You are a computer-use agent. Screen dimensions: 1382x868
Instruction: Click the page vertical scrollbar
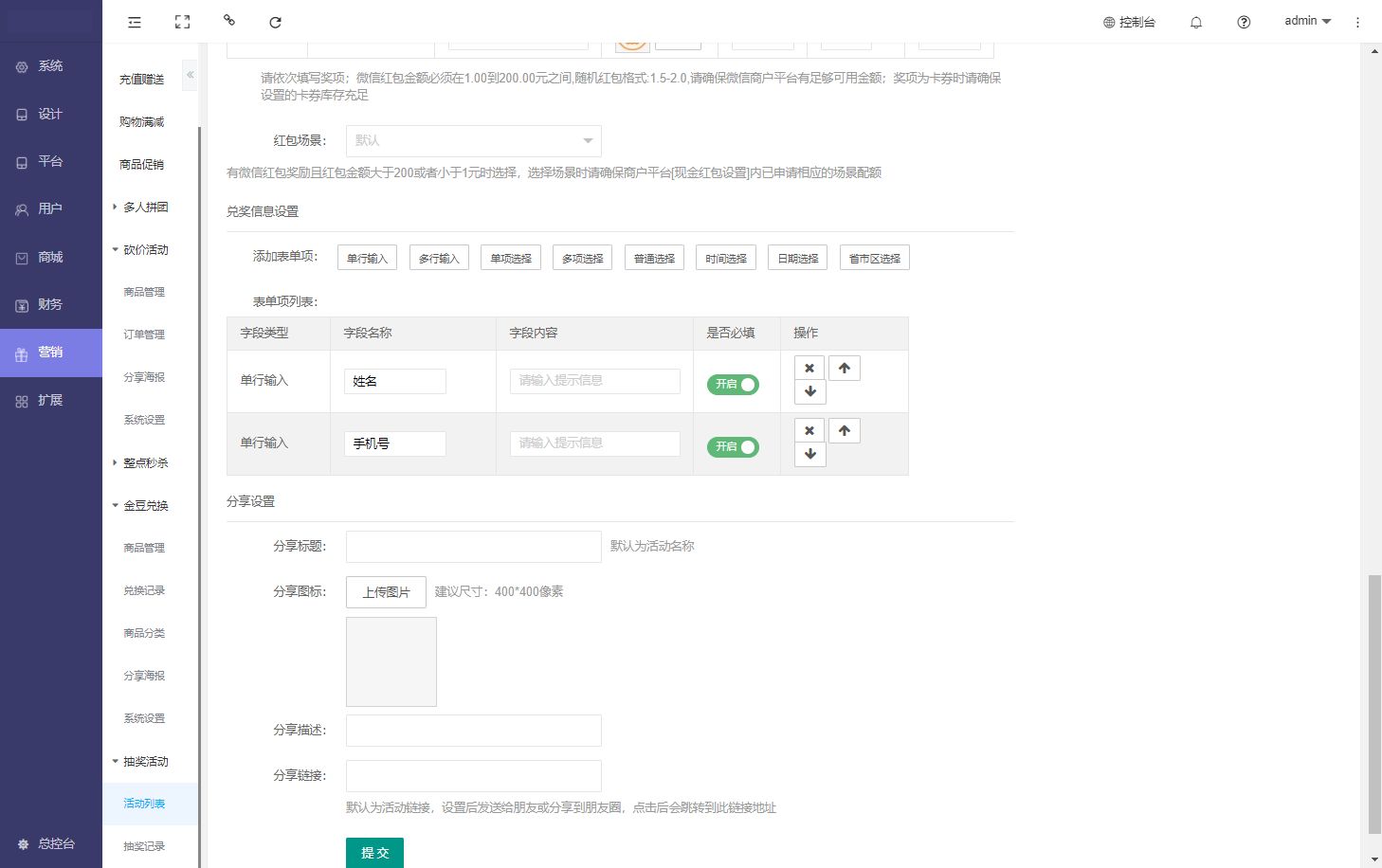click(x=1374, y=701)
